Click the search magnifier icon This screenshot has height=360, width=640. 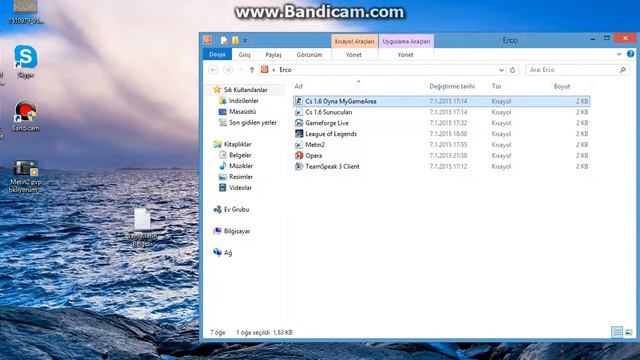(x=622, y=70)
